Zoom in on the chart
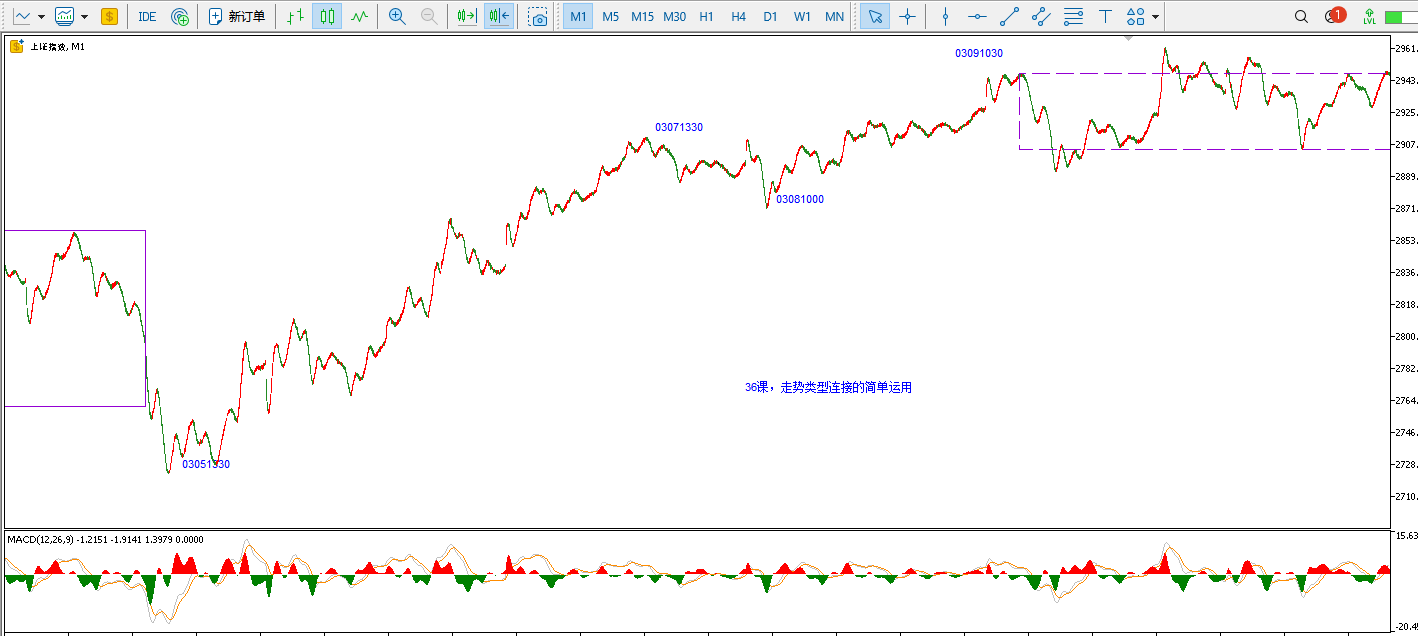 (397, 16)
